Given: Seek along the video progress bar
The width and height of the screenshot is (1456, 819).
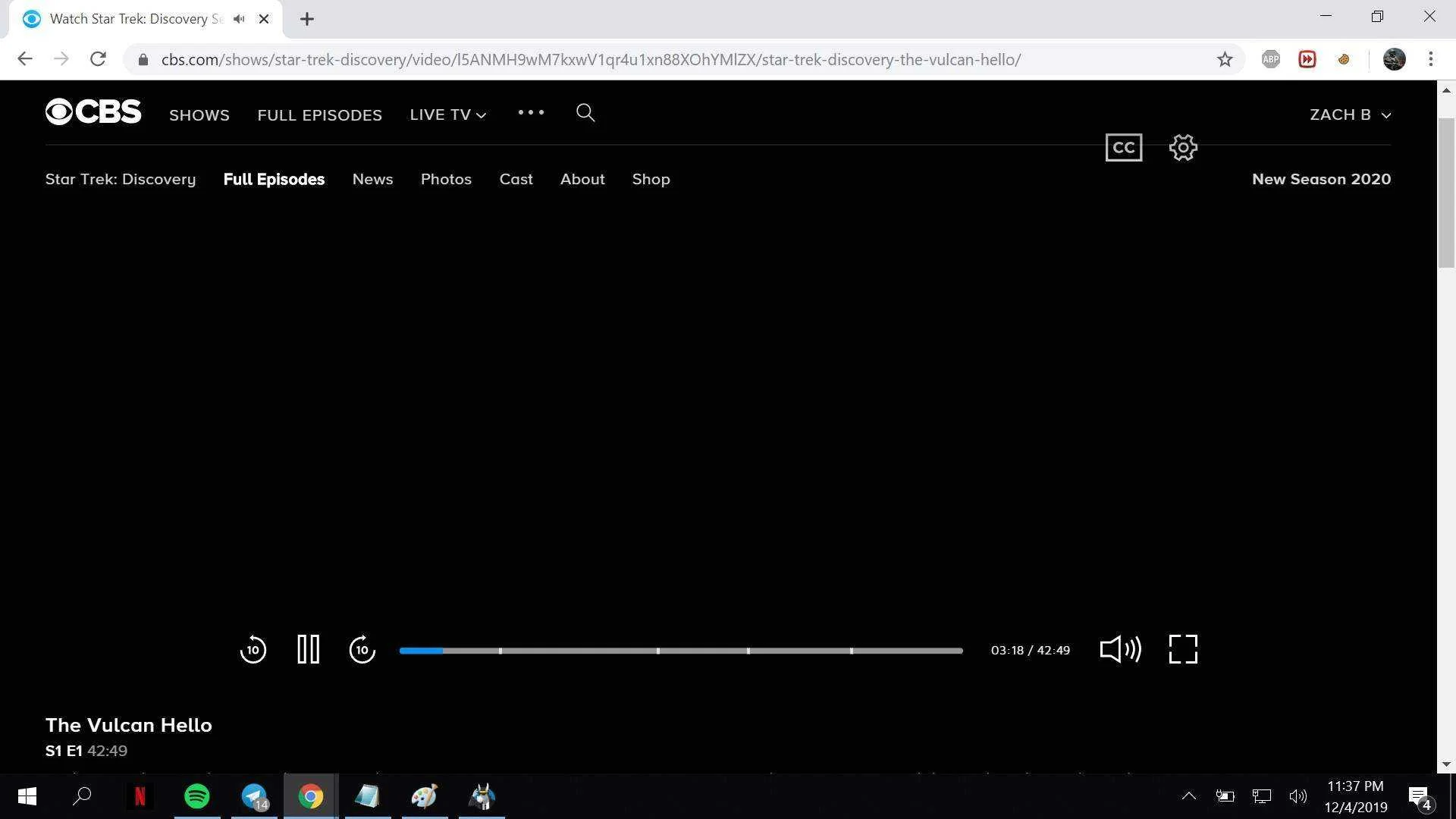Looking at the screenshot, I should pos(681,651).
